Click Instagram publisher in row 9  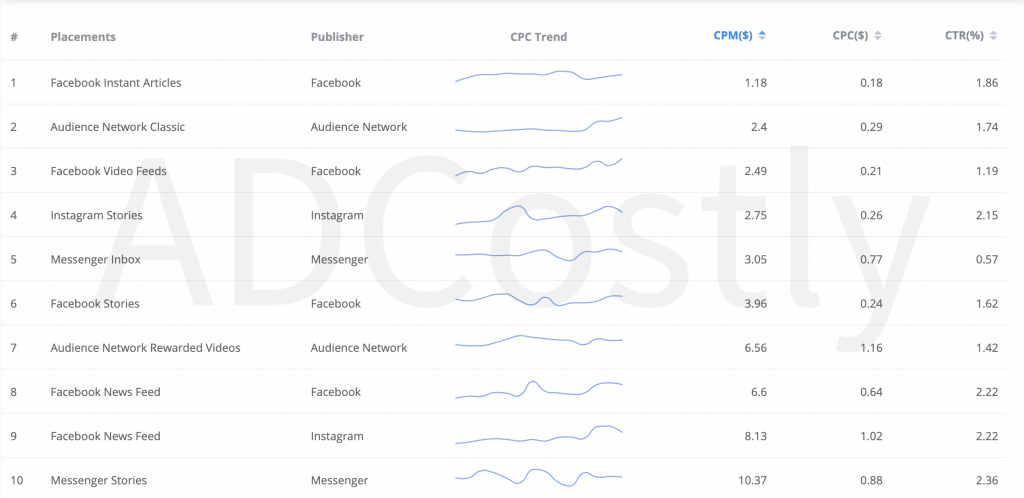pyautogui.click(x=337, y=436)
